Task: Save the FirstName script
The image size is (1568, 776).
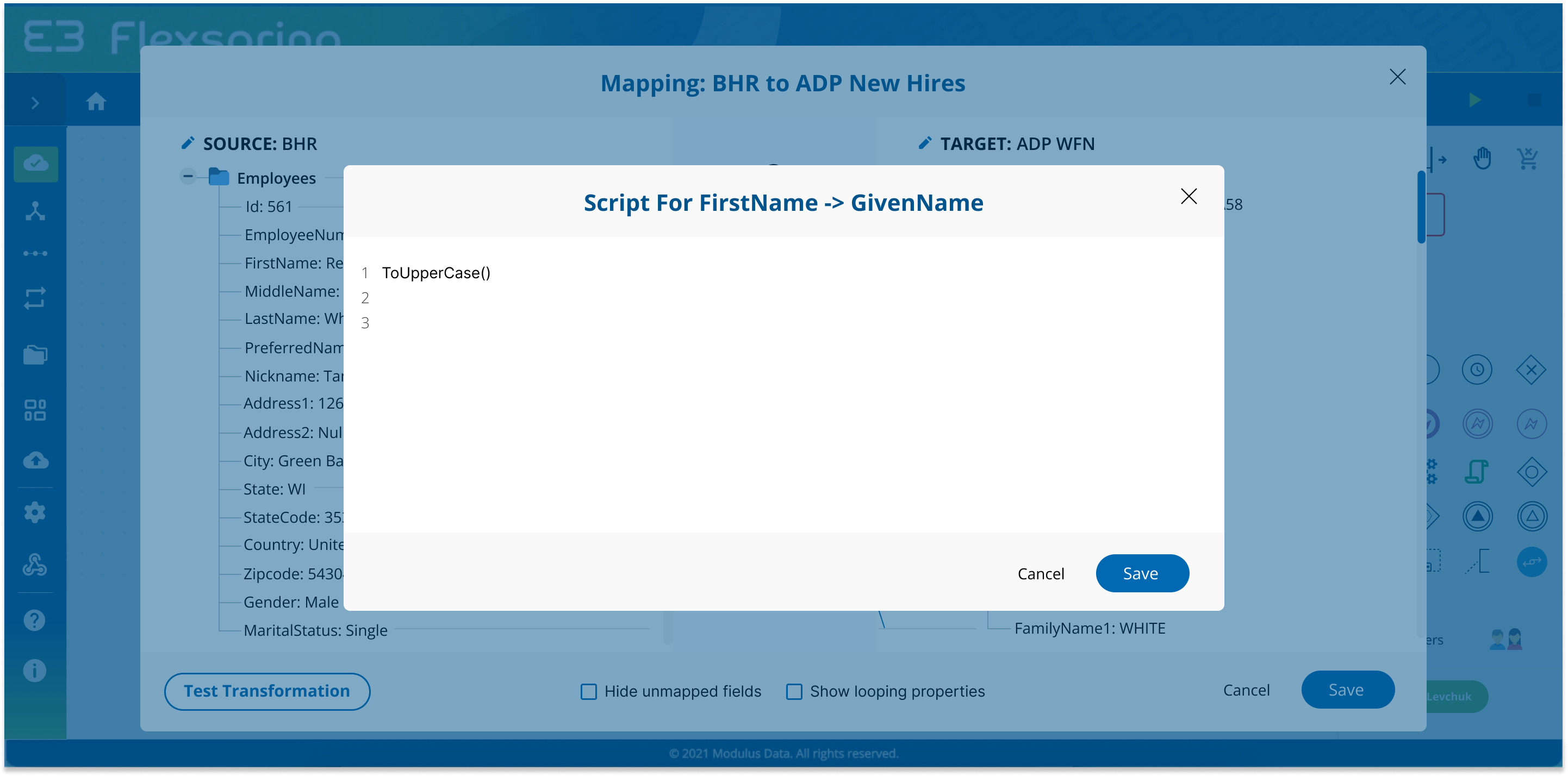Action: [1142, 573]
